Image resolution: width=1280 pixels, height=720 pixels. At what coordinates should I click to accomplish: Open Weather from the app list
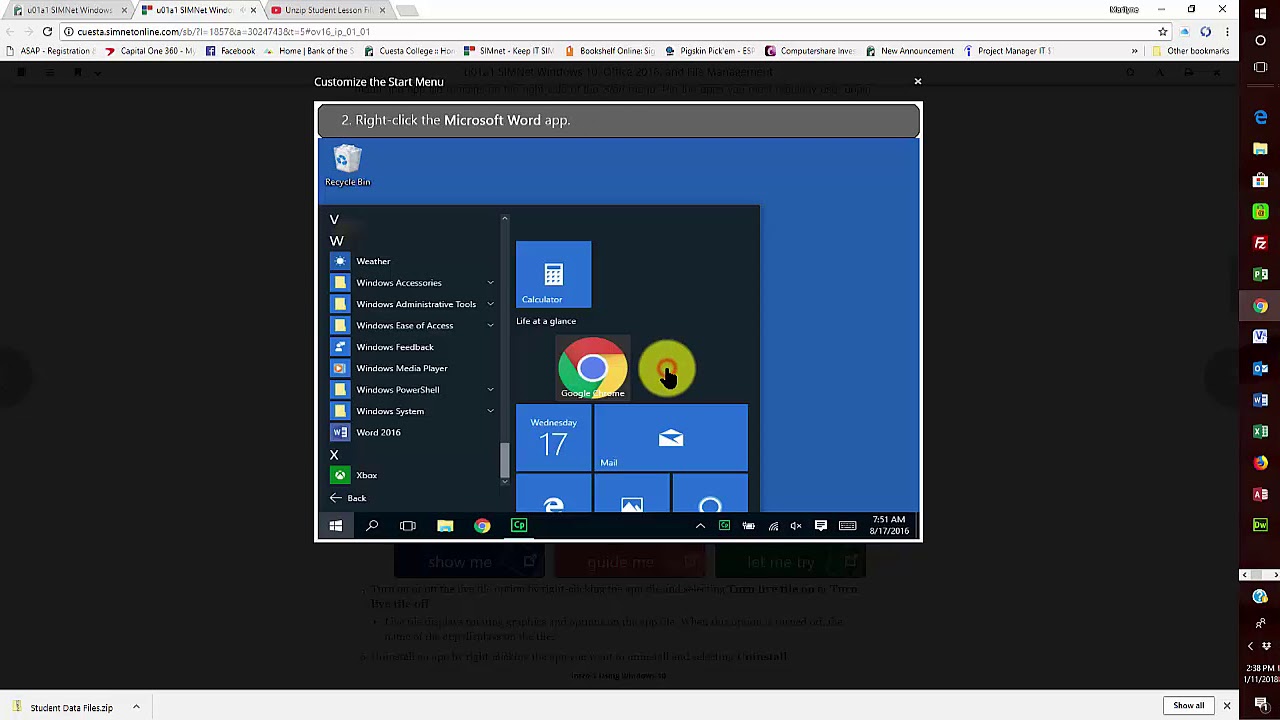pos(373,261)
